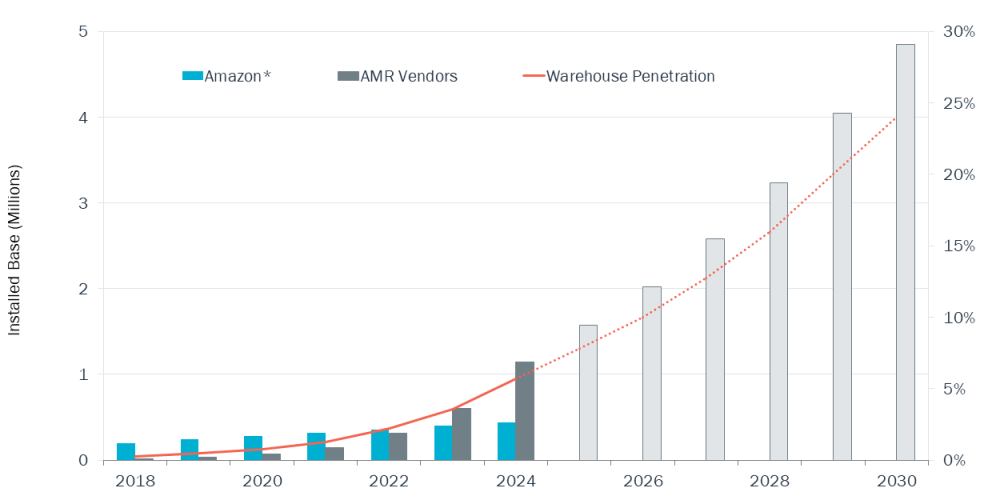Select the 2026 forecast bar
This screenshot has height=501, width=1002.
click(651, 373)
